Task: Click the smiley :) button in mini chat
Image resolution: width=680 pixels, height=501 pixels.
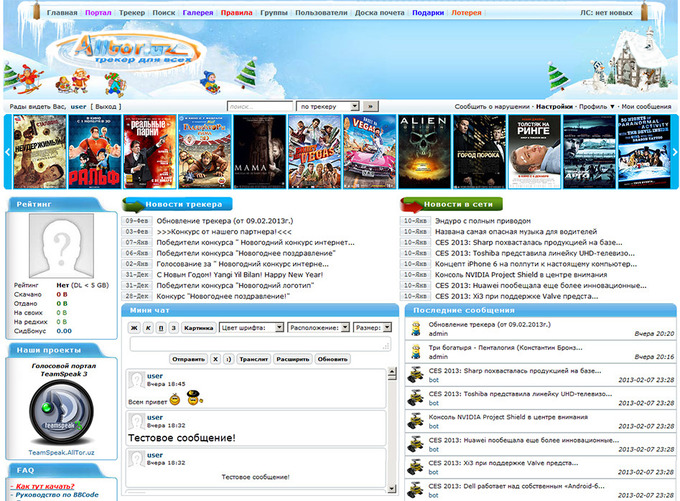Action: [x=228, y=358]
